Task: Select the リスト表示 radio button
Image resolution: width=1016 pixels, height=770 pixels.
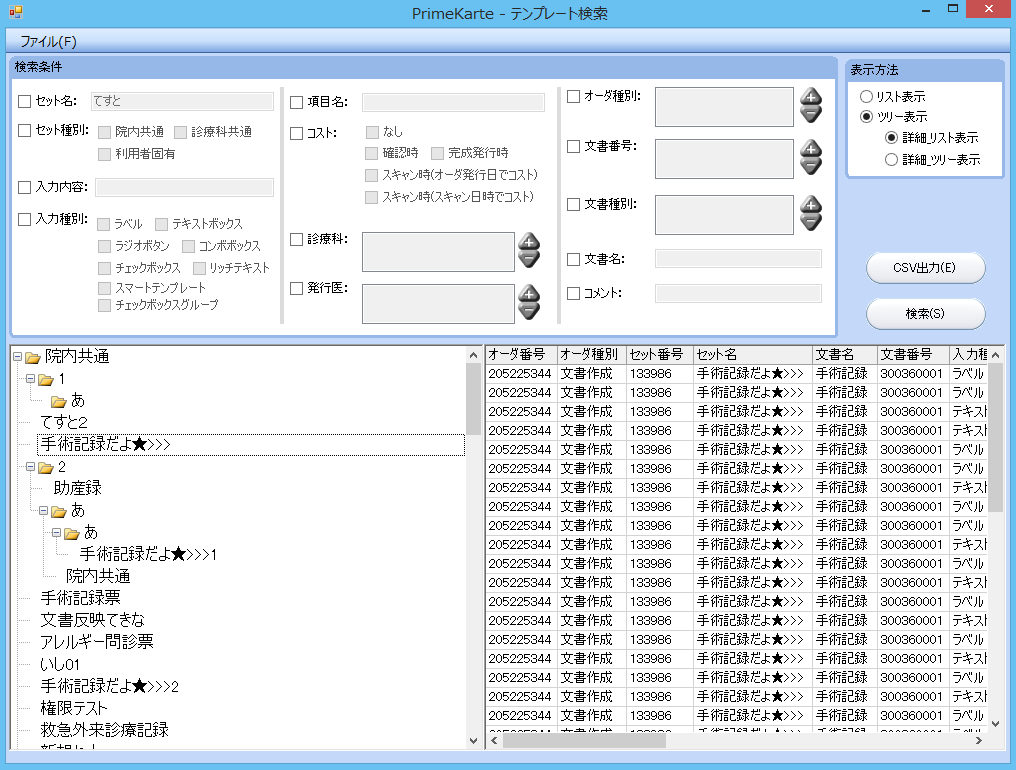Action: (866, 97)
